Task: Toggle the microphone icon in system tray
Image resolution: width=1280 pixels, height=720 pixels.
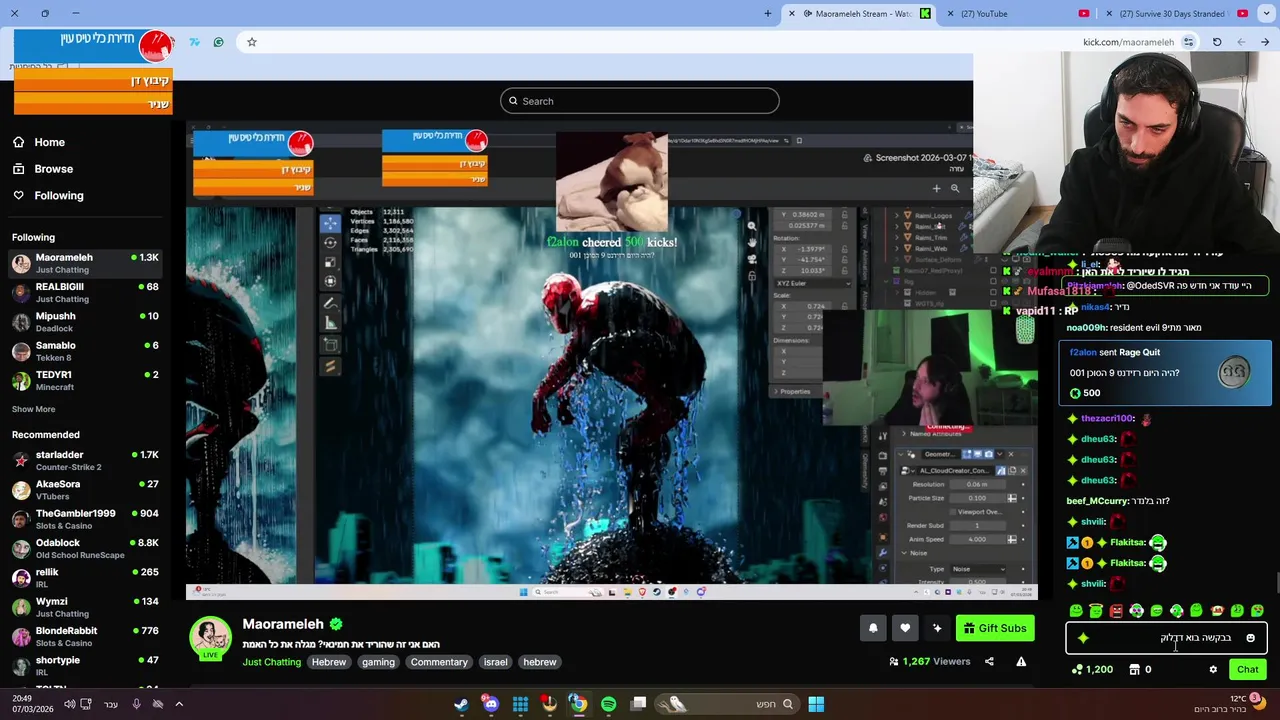Action: [x=136, y=704]
